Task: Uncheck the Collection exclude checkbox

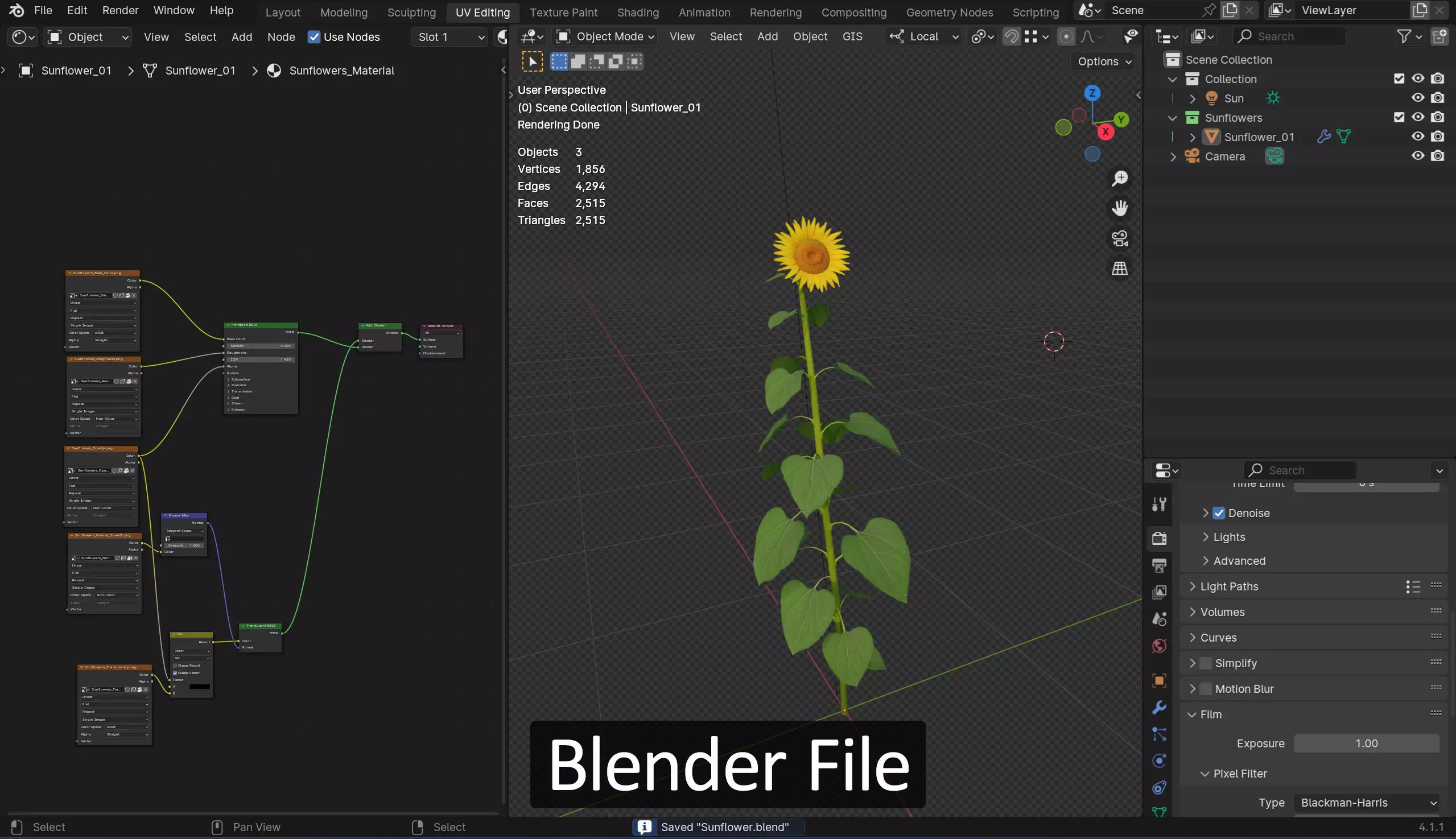Action: tap(1399, 79)
